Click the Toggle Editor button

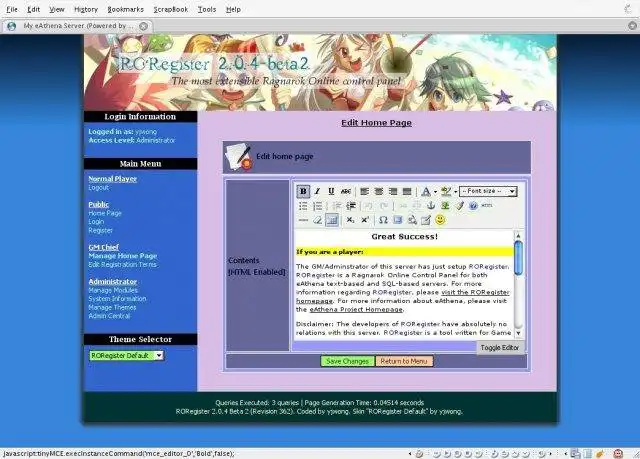[x=500, y=348]
